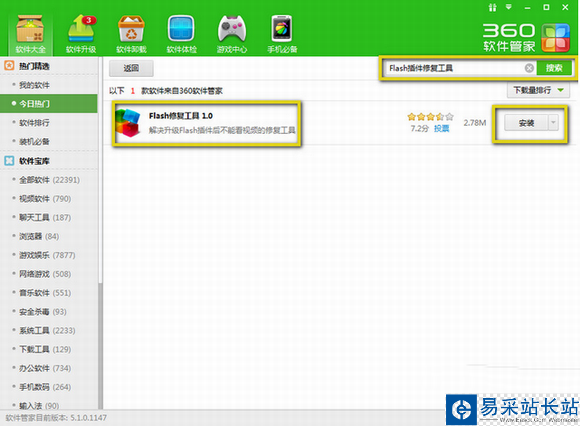Open 手机必备 phone essentials icon
This screenshot has width=580, height=426.
[x=282, y=34]
